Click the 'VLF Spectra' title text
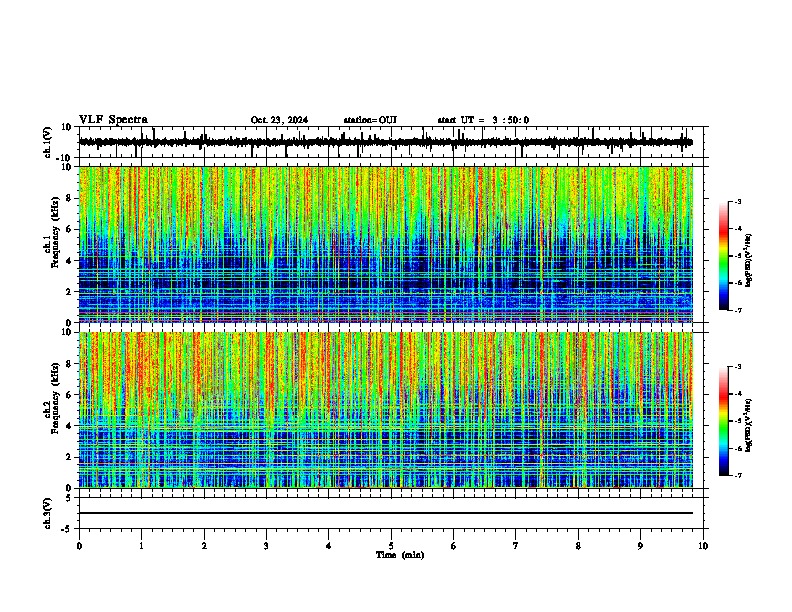This screenshot has height=612, width=792. [x=113, y=120]
